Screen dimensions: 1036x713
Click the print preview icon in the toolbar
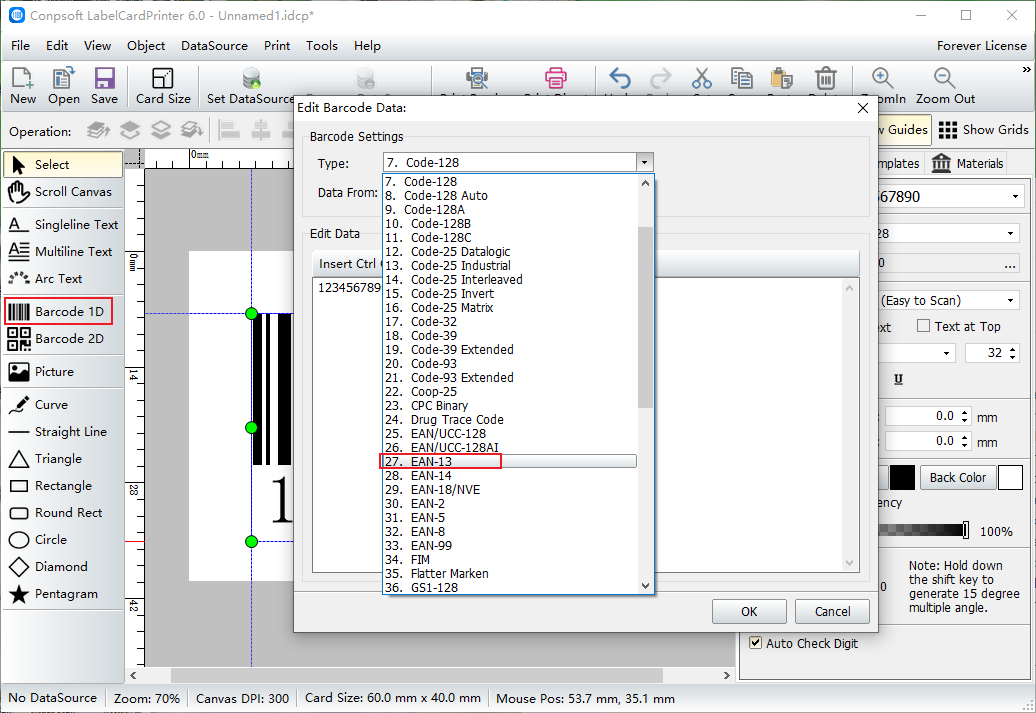point(476,78)
